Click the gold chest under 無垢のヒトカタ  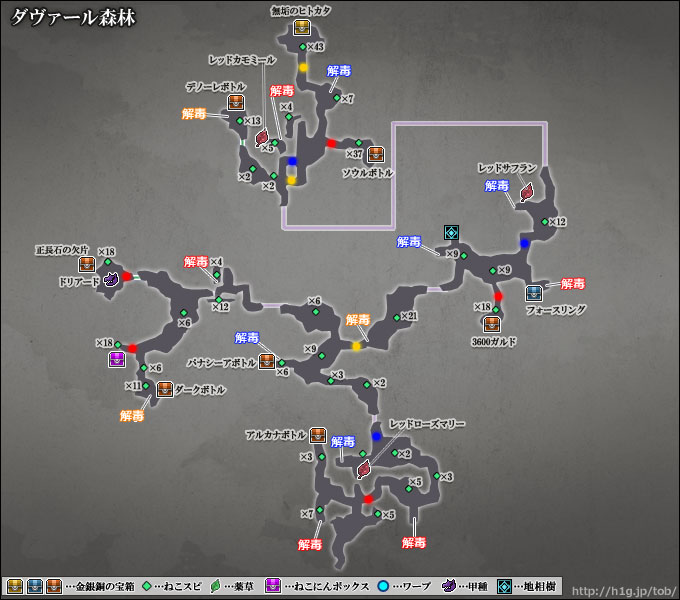pyautogui.click(x=301, y=28)
